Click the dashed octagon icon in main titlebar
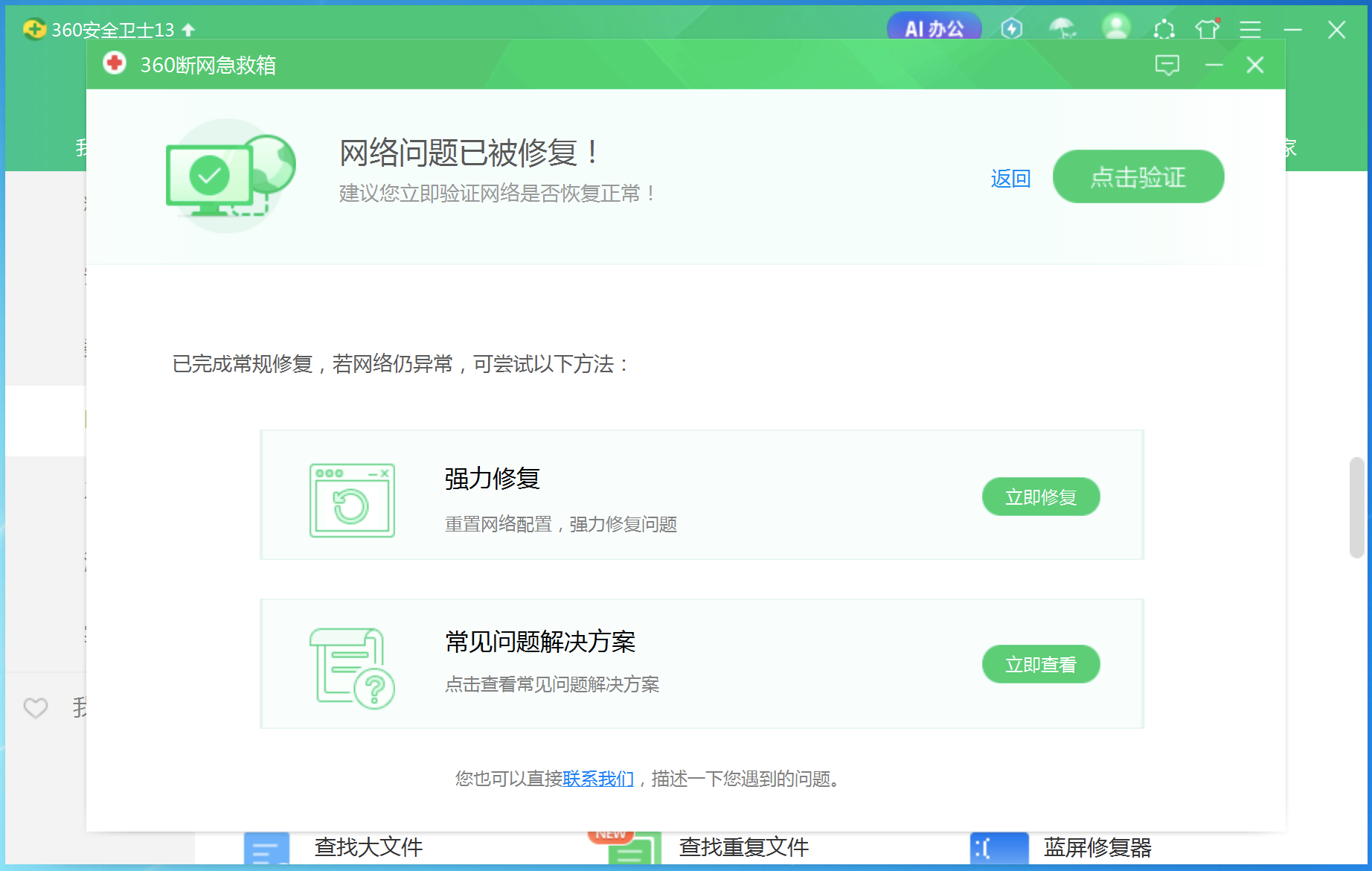Image resolution: width=1372 pixels, height=871 pixels. 1164,29
